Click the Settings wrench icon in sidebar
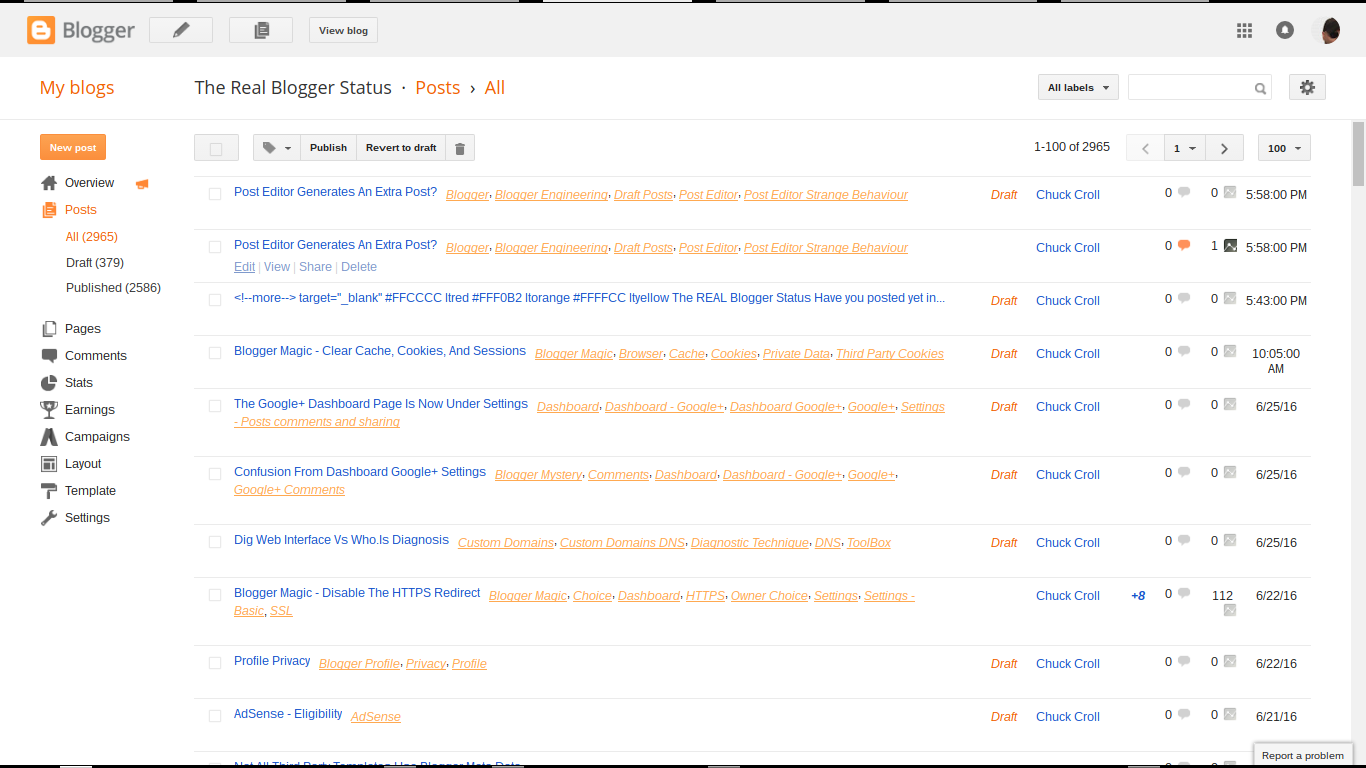This screenshot has height=768, width=1366. [x=49, y=518]
